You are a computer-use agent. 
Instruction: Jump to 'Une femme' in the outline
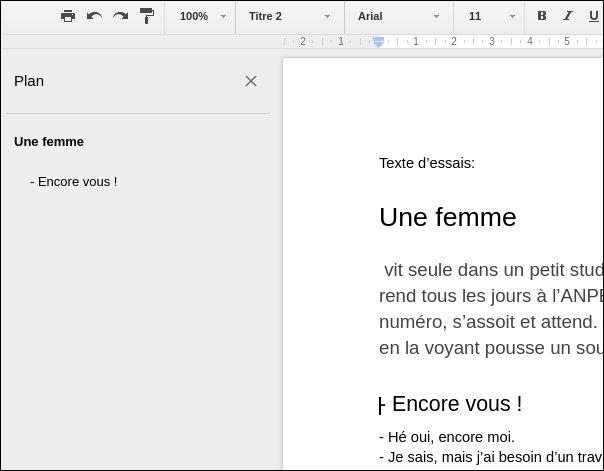point(49,142)
